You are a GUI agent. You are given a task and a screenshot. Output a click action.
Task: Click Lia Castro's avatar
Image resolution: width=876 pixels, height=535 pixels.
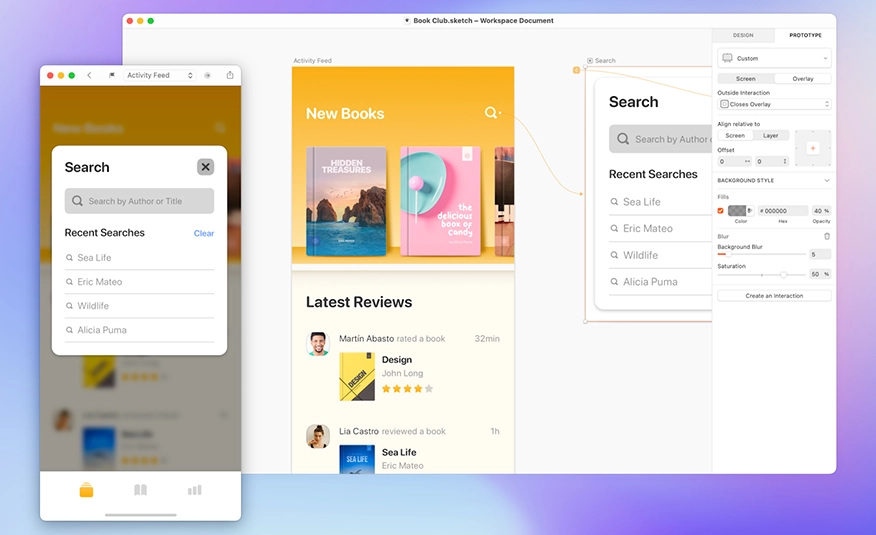pyautogui.click(x=318, y=436)
